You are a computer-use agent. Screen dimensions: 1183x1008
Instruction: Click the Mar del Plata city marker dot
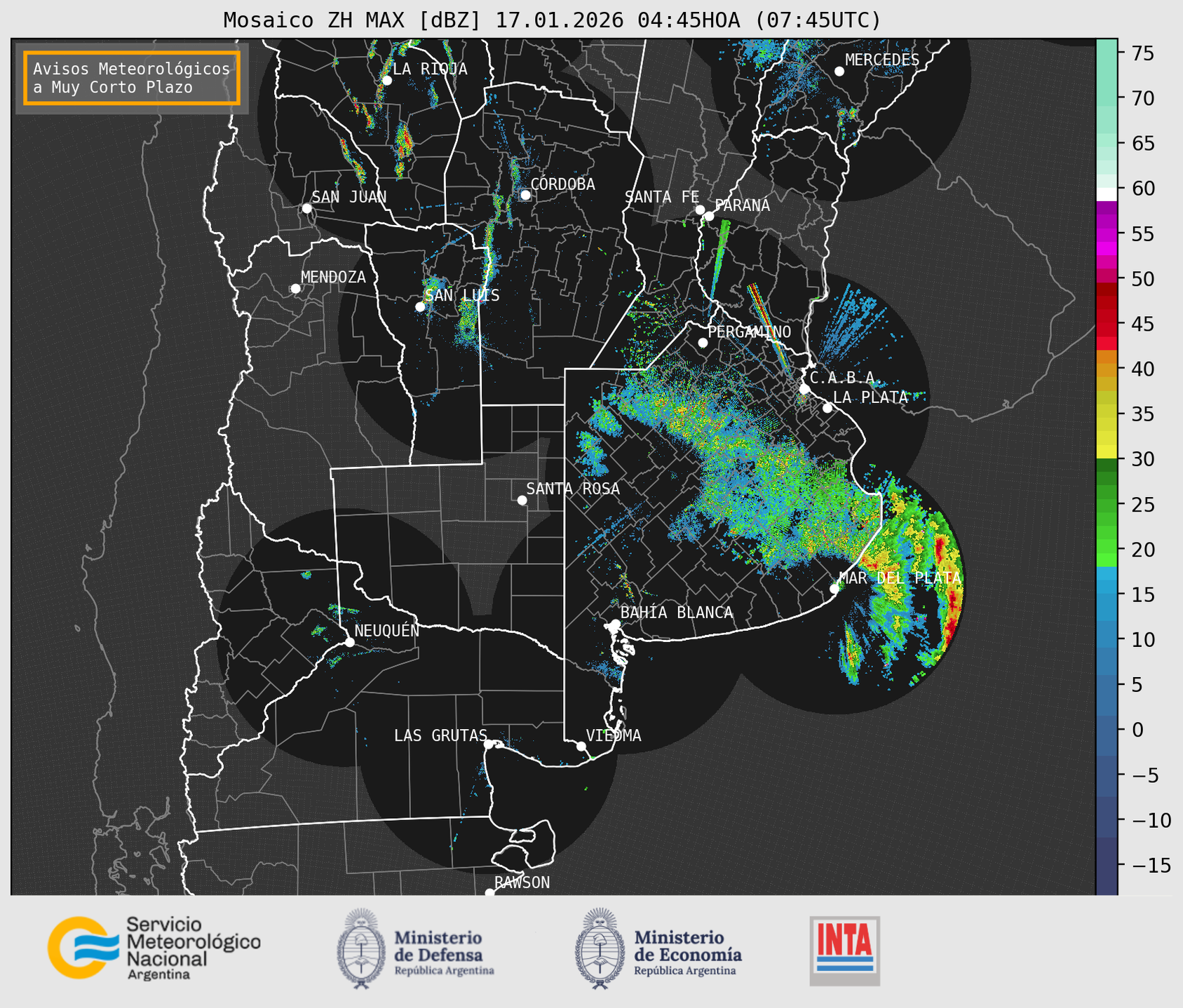834,589
